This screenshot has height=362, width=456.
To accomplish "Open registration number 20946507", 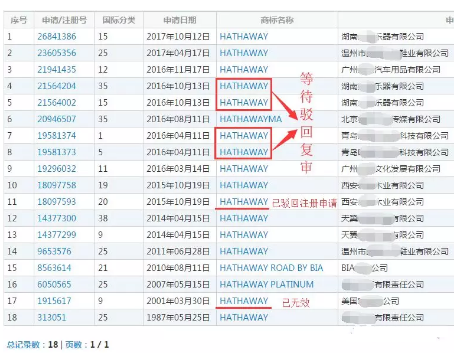I will coord(57,119).
